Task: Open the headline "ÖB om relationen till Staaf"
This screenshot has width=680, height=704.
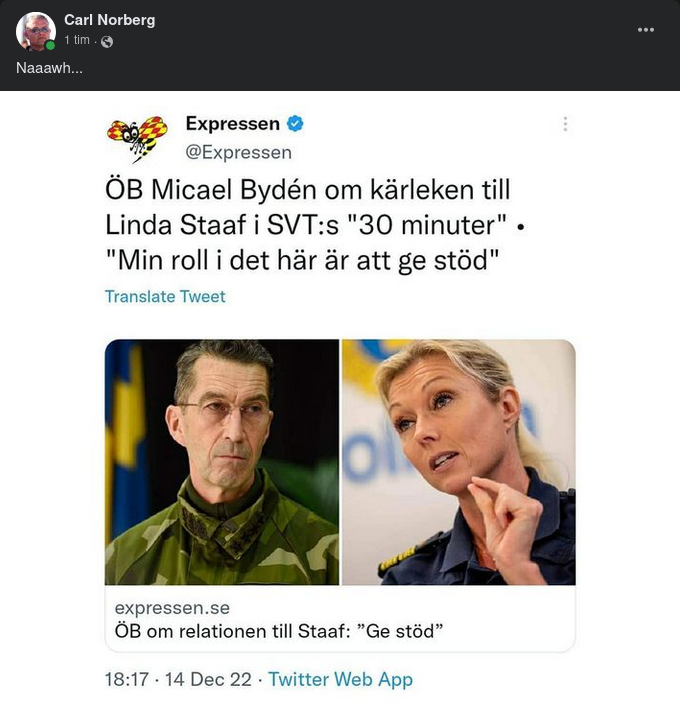Action: [x=278, y=631]
